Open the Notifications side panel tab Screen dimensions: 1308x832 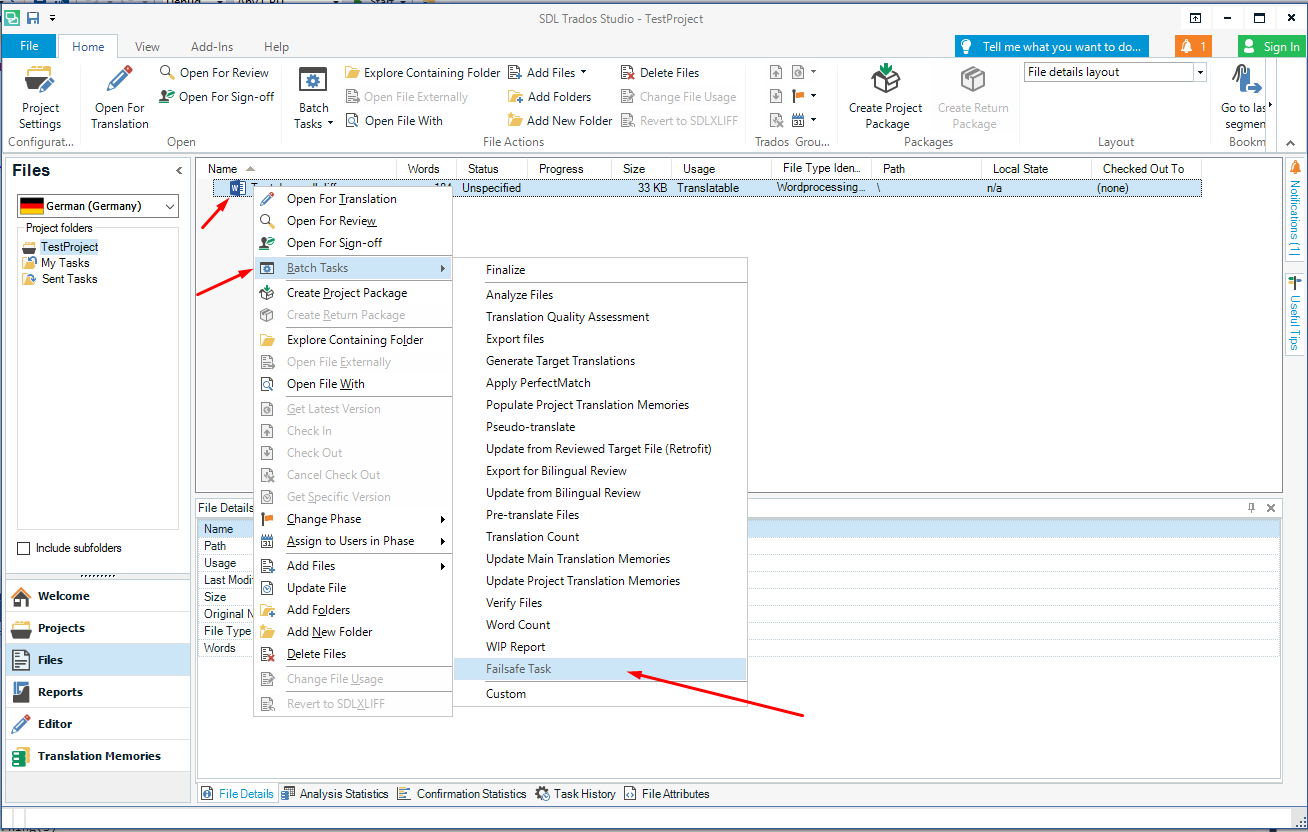pyautogui.click(x=1294, y=208)
